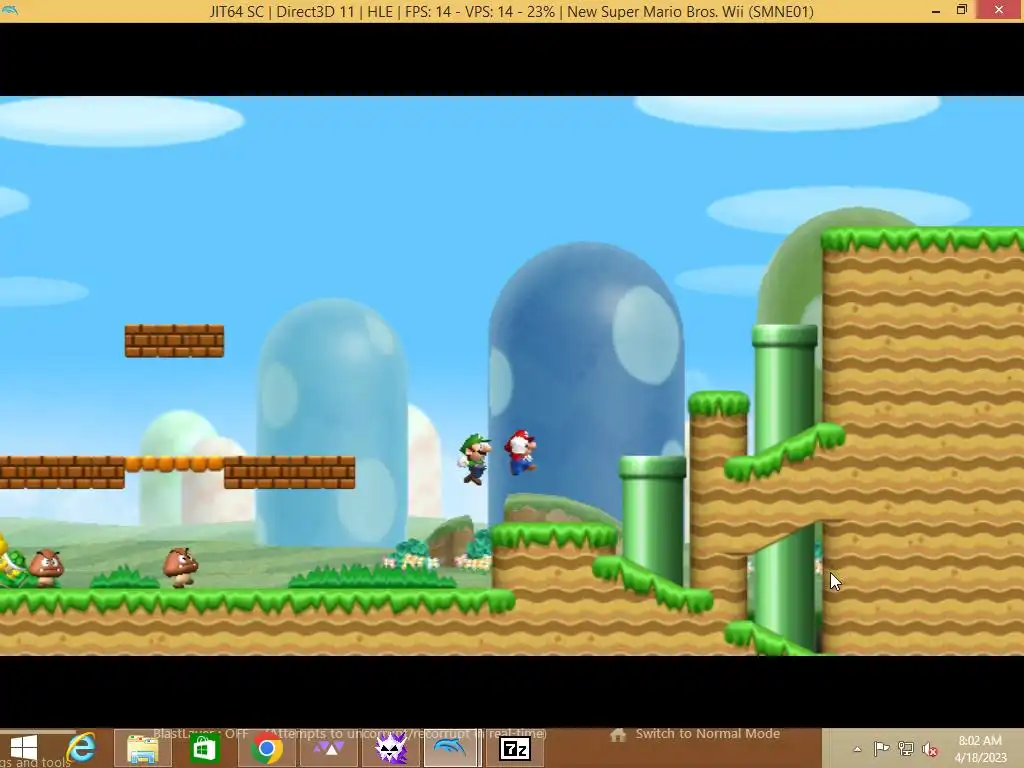Close the New Super Mario Bros. Wii window

[999, 10]
